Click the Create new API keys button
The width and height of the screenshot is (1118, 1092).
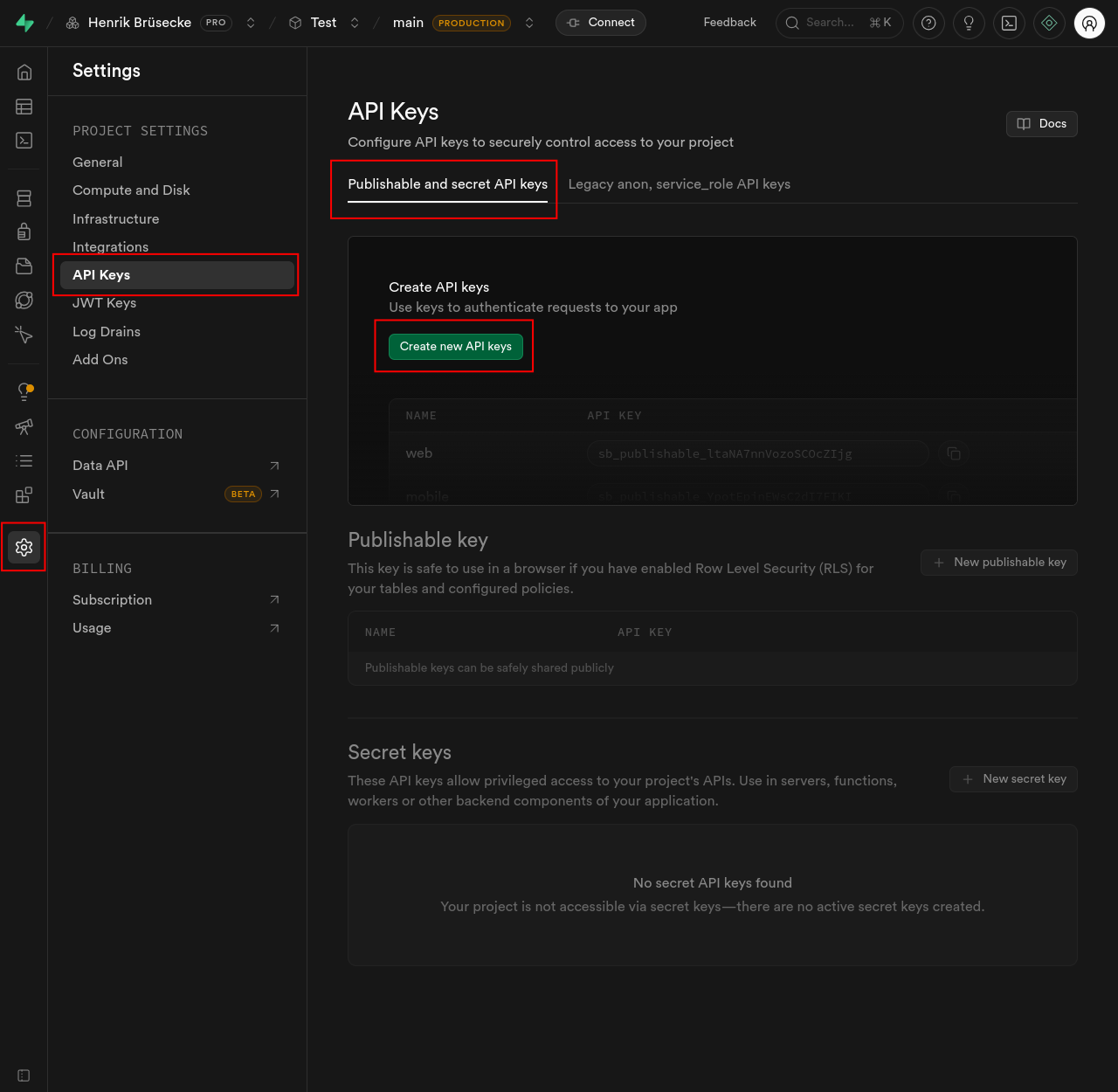(454, 346)
